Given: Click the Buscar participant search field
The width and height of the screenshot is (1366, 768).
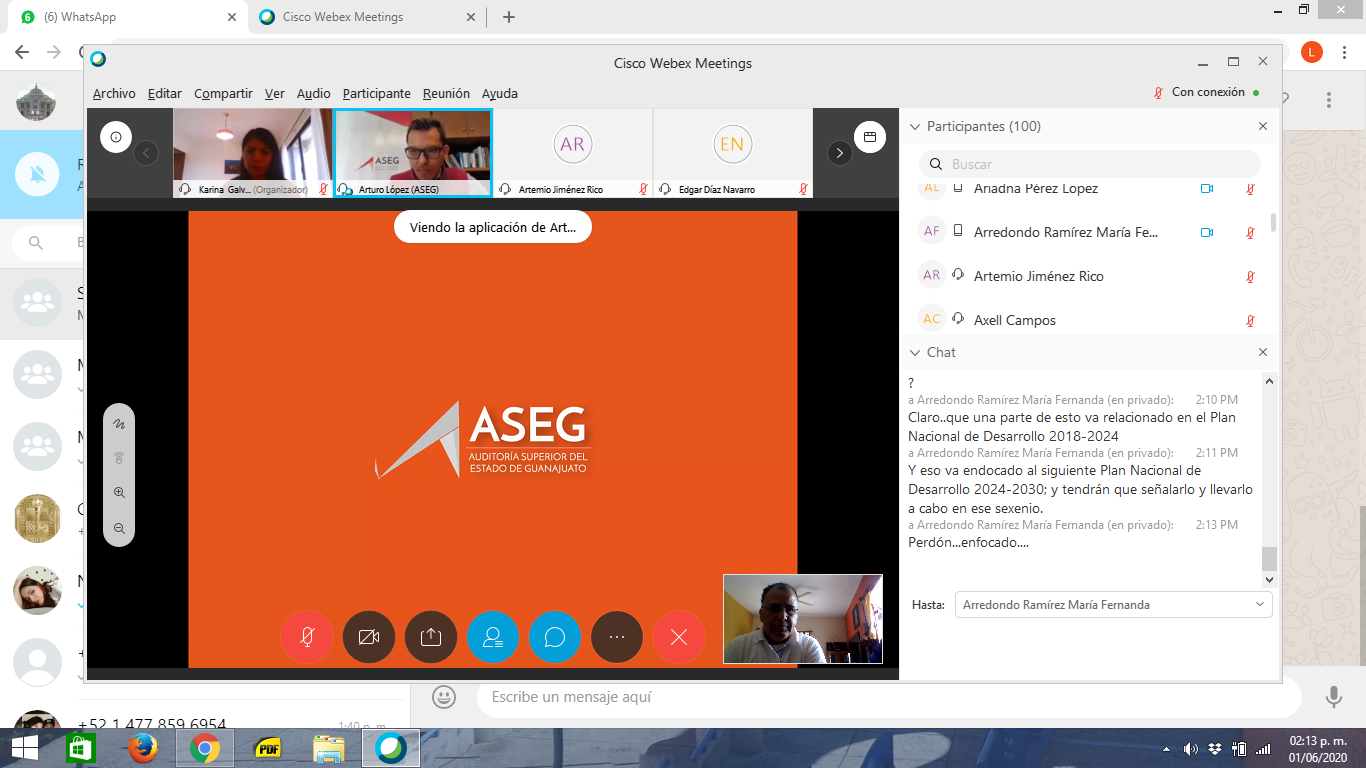Looking at the screenshot, I should (x=1090, y=164).
